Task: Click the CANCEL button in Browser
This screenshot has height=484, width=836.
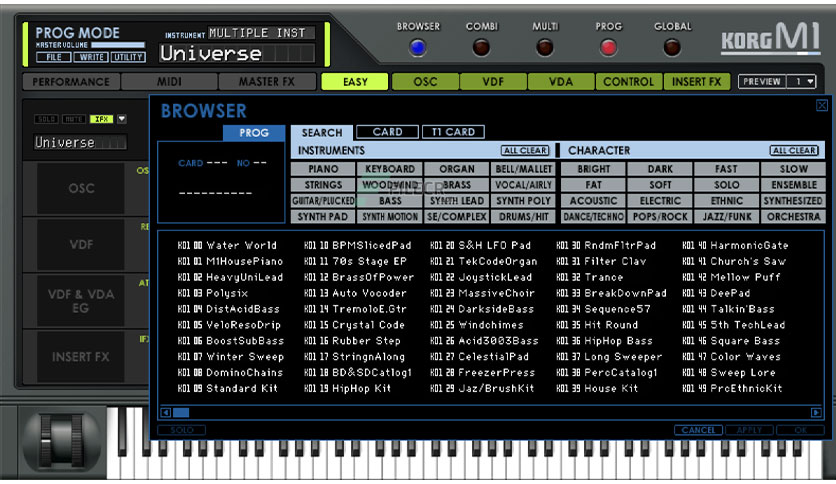Action: click(698, 430)
